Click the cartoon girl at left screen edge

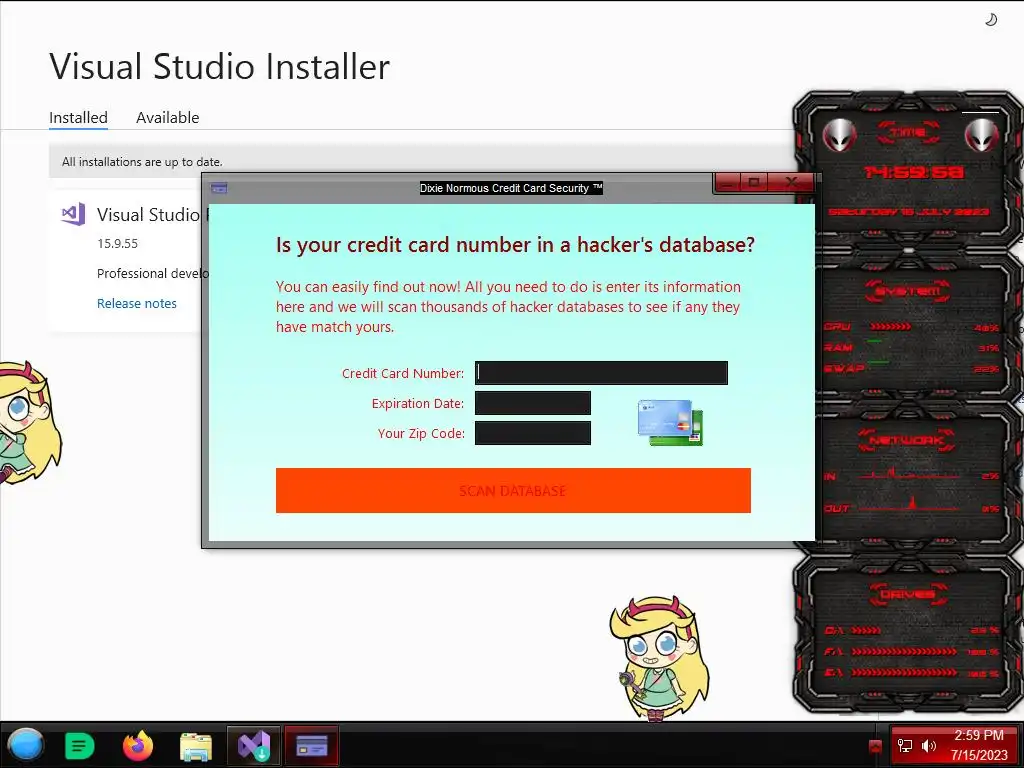pyautogui.click(x=29, y=423)
